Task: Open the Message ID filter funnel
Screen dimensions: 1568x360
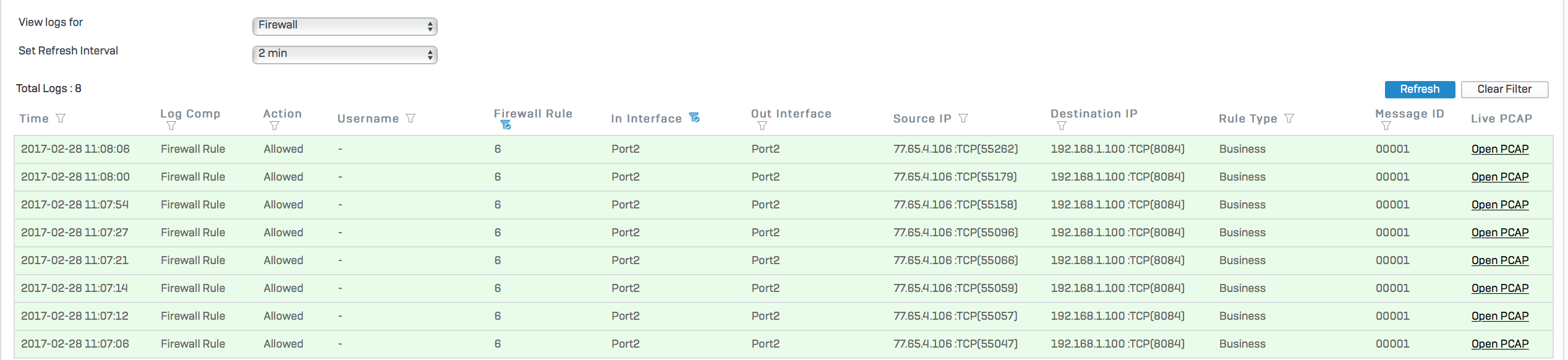Action: [x=1386, y=126]
